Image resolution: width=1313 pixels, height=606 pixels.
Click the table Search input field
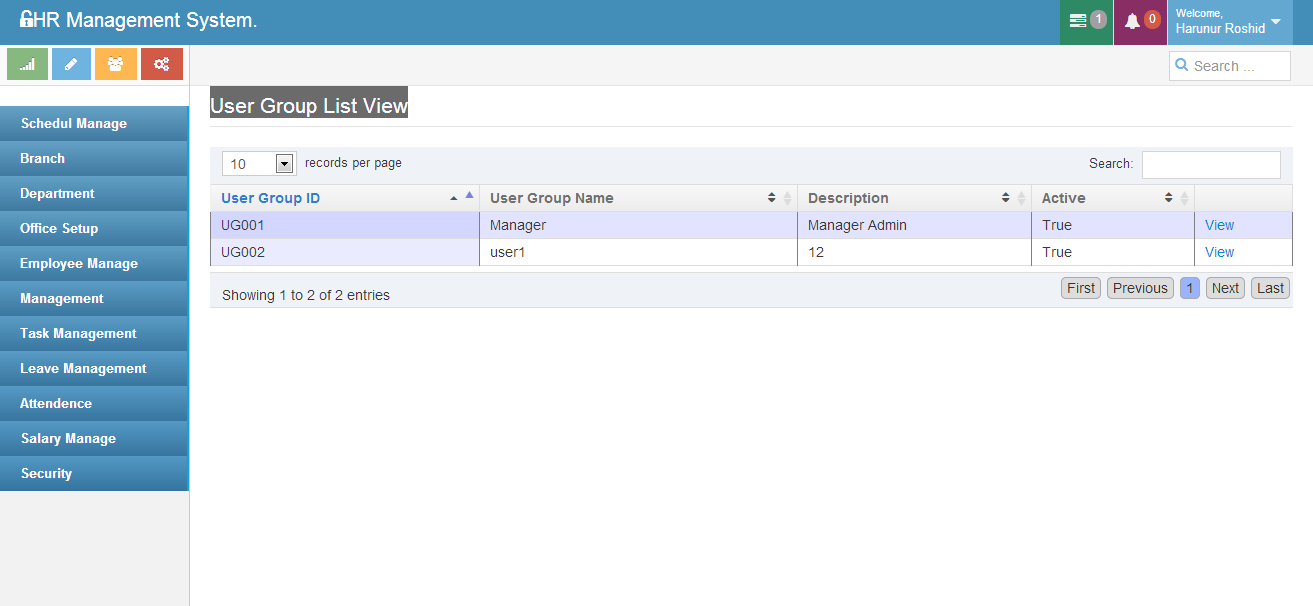pos(1210,164)
